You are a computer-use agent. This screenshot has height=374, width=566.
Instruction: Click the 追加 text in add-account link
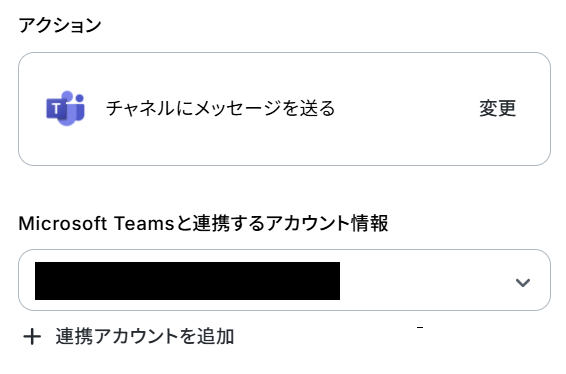click(x=216, y=336)
